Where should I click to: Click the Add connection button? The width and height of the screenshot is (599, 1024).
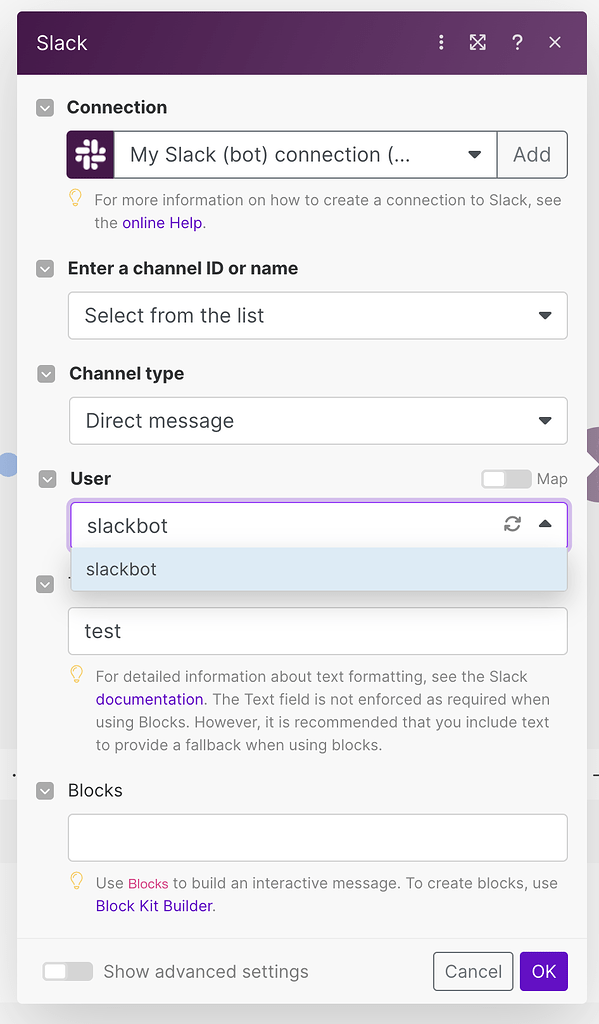click(532, 154)
